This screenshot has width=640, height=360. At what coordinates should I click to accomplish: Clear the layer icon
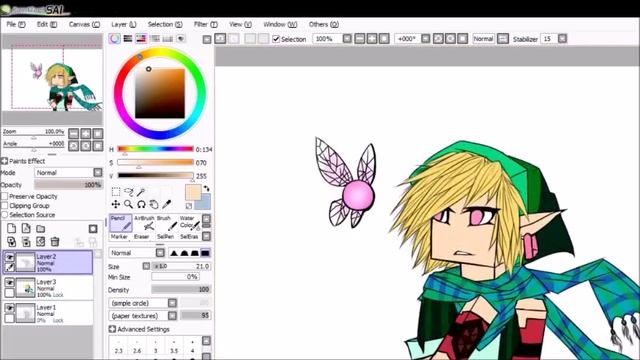coord(40,242)
